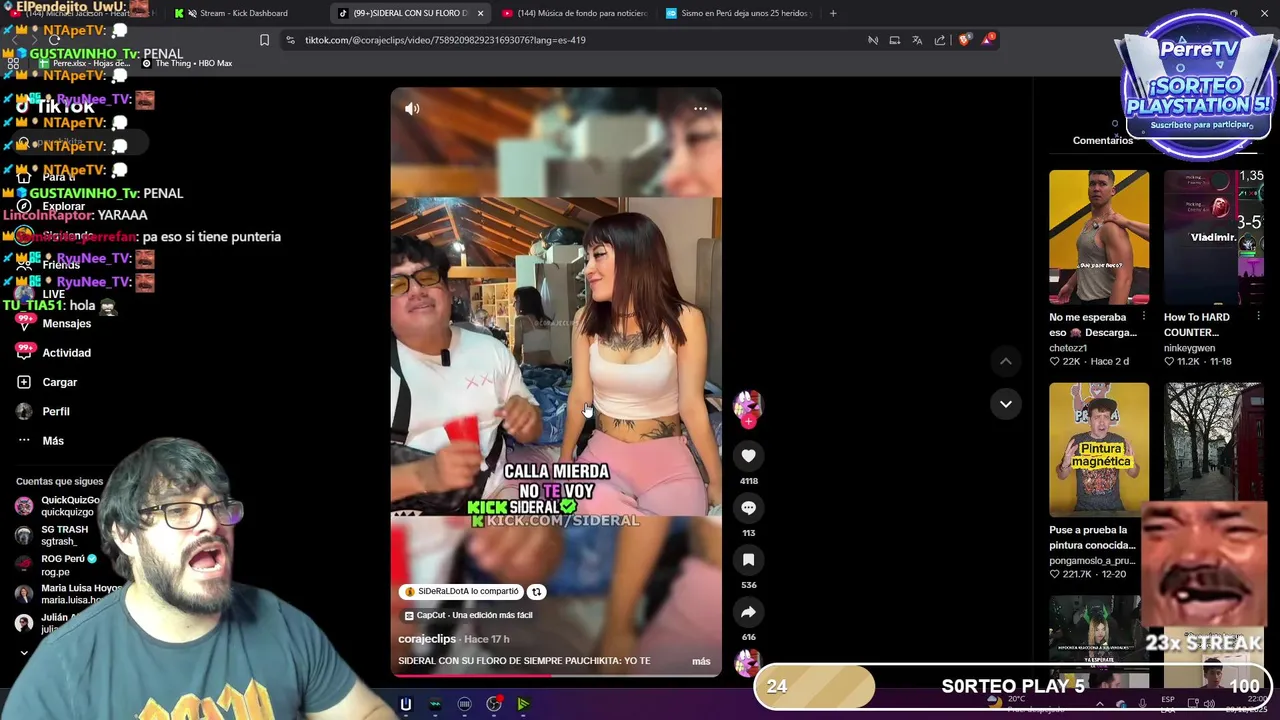
Task: Show hidden tray icons with the taskbar chevron
Action: coord(1099,704)
